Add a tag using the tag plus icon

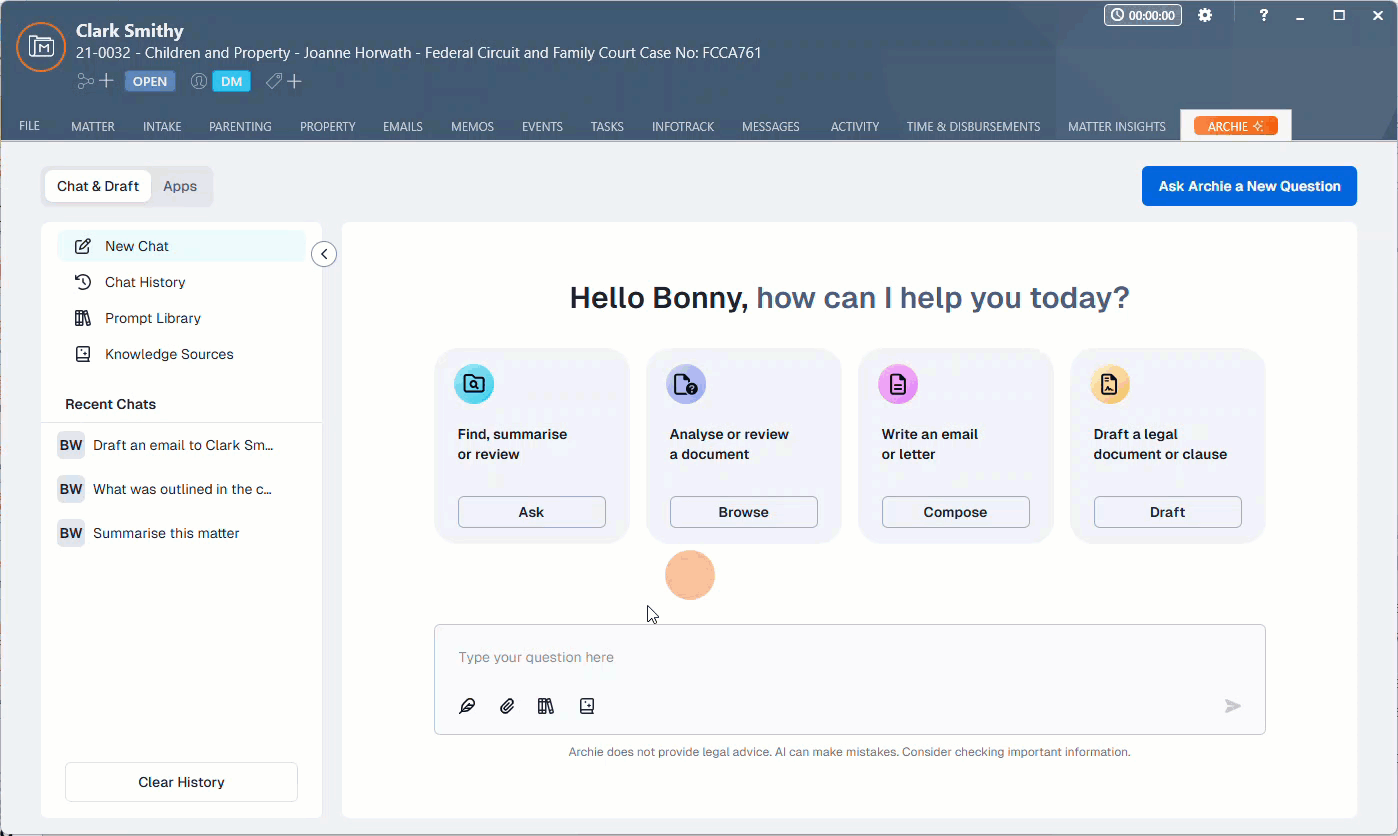[283, 81]
